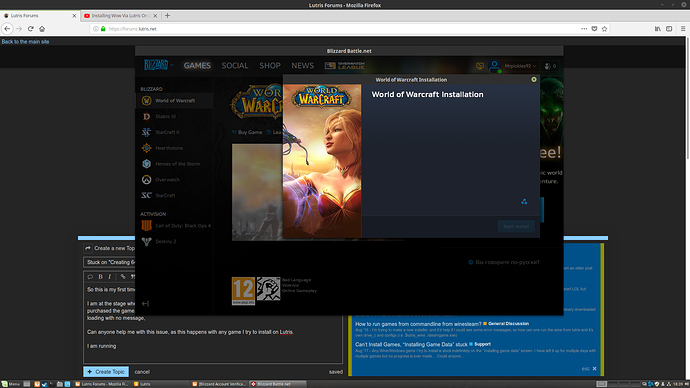Bookmark this page with the star icon
690x388 pixels.
[x=604, y=29]
